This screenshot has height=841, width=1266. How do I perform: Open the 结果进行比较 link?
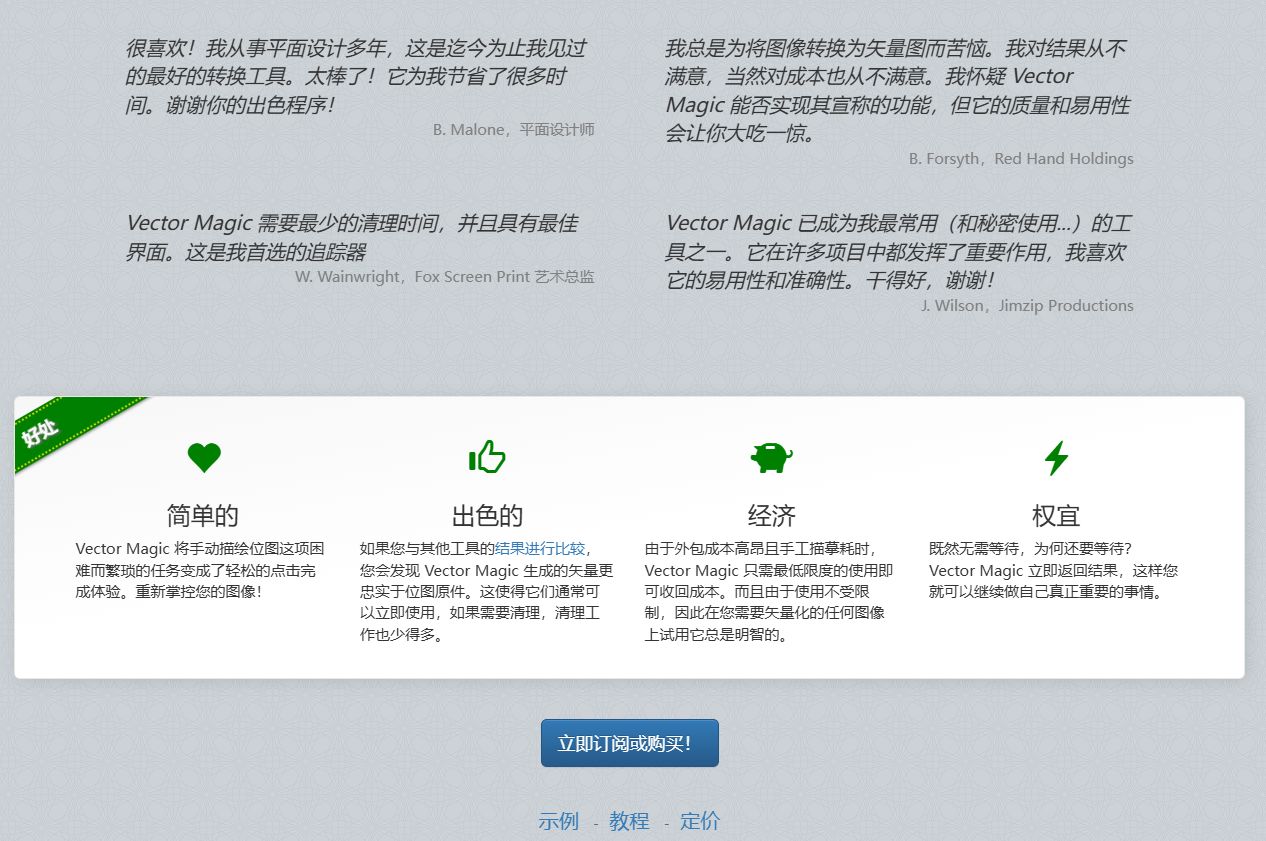[x=540, y=548]
